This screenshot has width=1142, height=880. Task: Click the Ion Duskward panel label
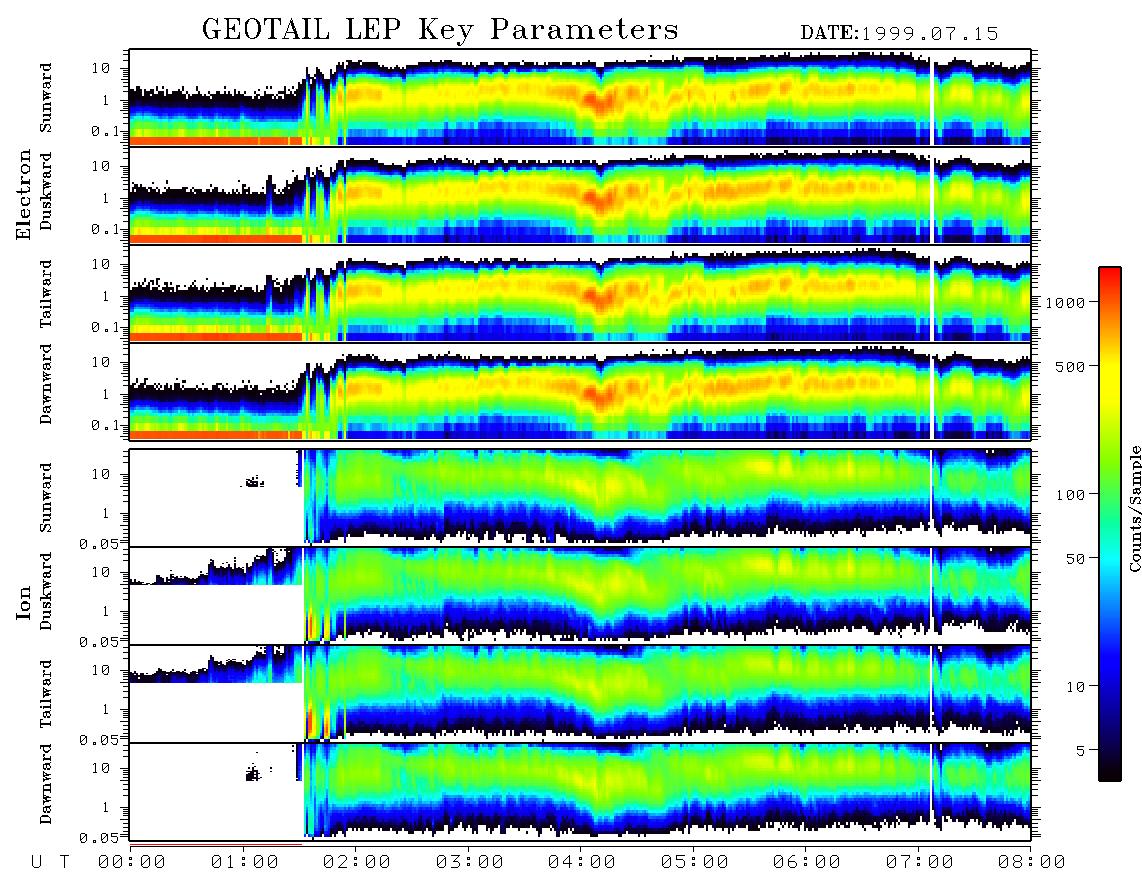[46, 592]
